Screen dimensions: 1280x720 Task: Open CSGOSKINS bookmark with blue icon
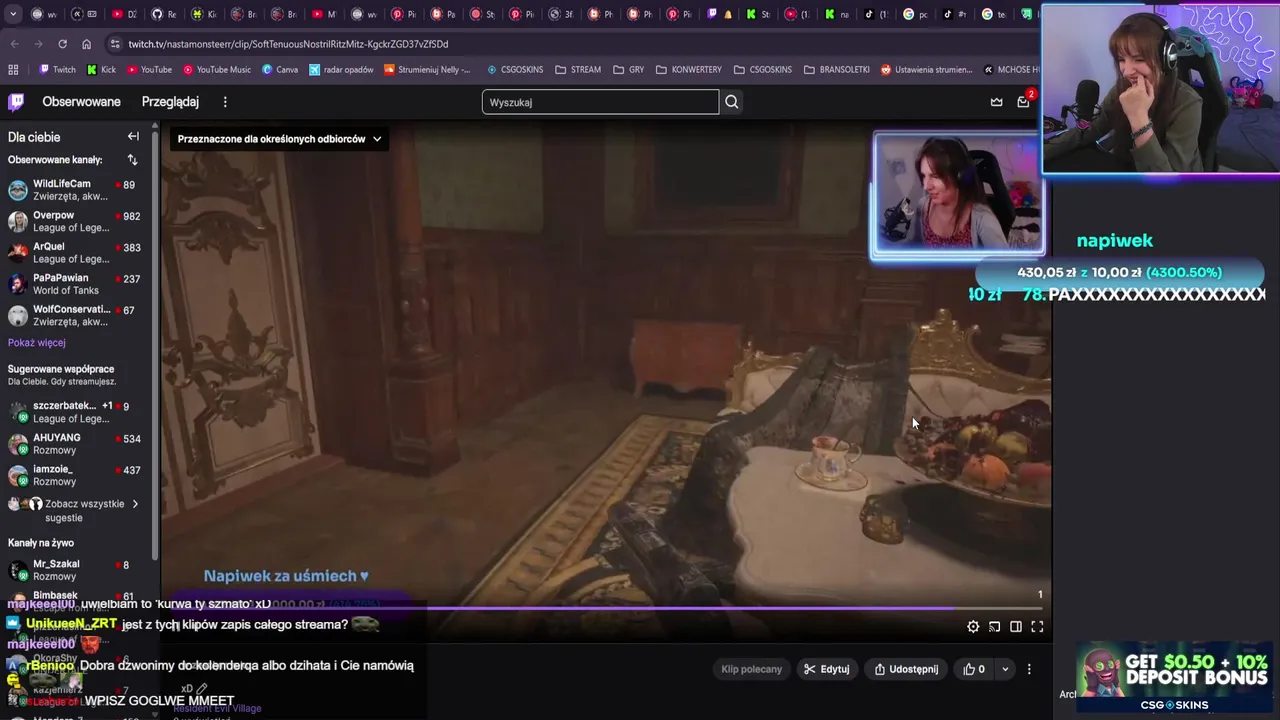pyautogui.click(x=515, y=70)
